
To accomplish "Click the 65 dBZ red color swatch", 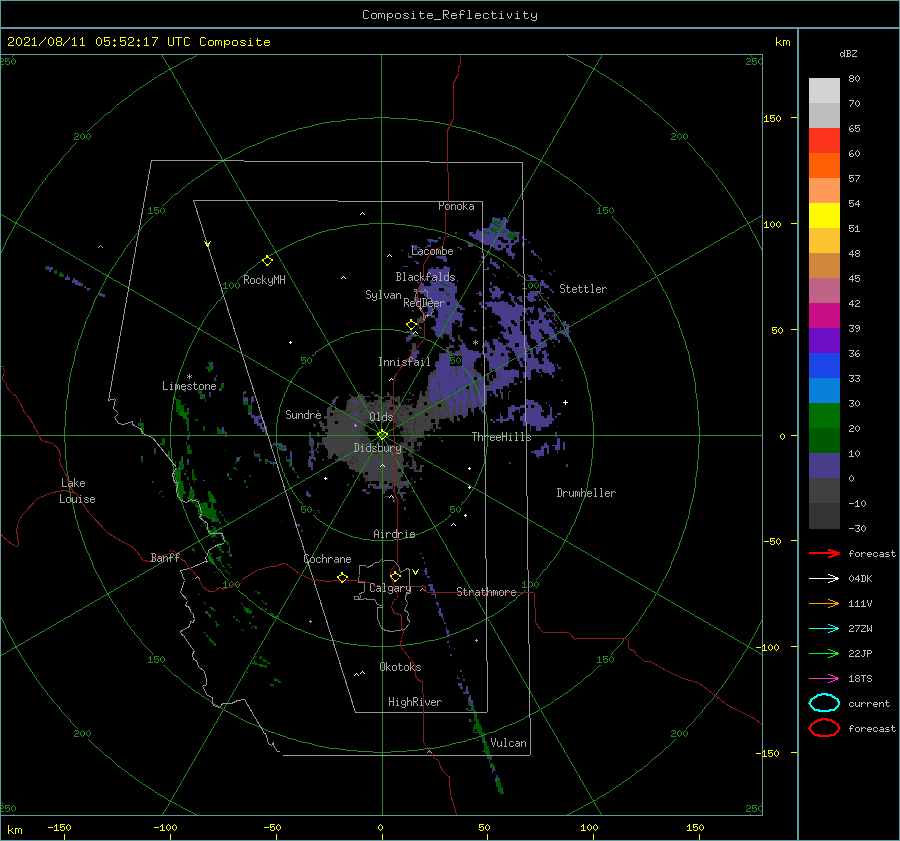I will coord(824,141).
